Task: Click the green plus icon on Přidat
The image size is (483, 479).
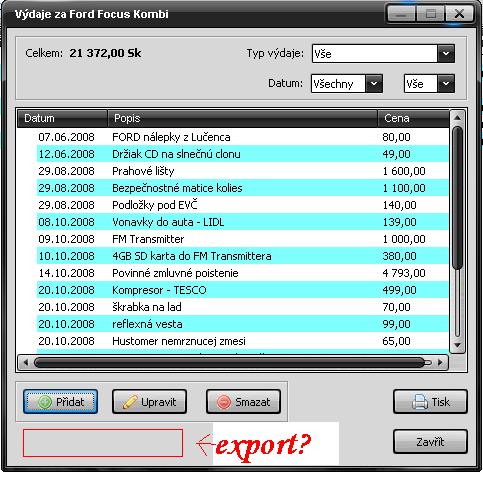Action: tap(45, 402)
